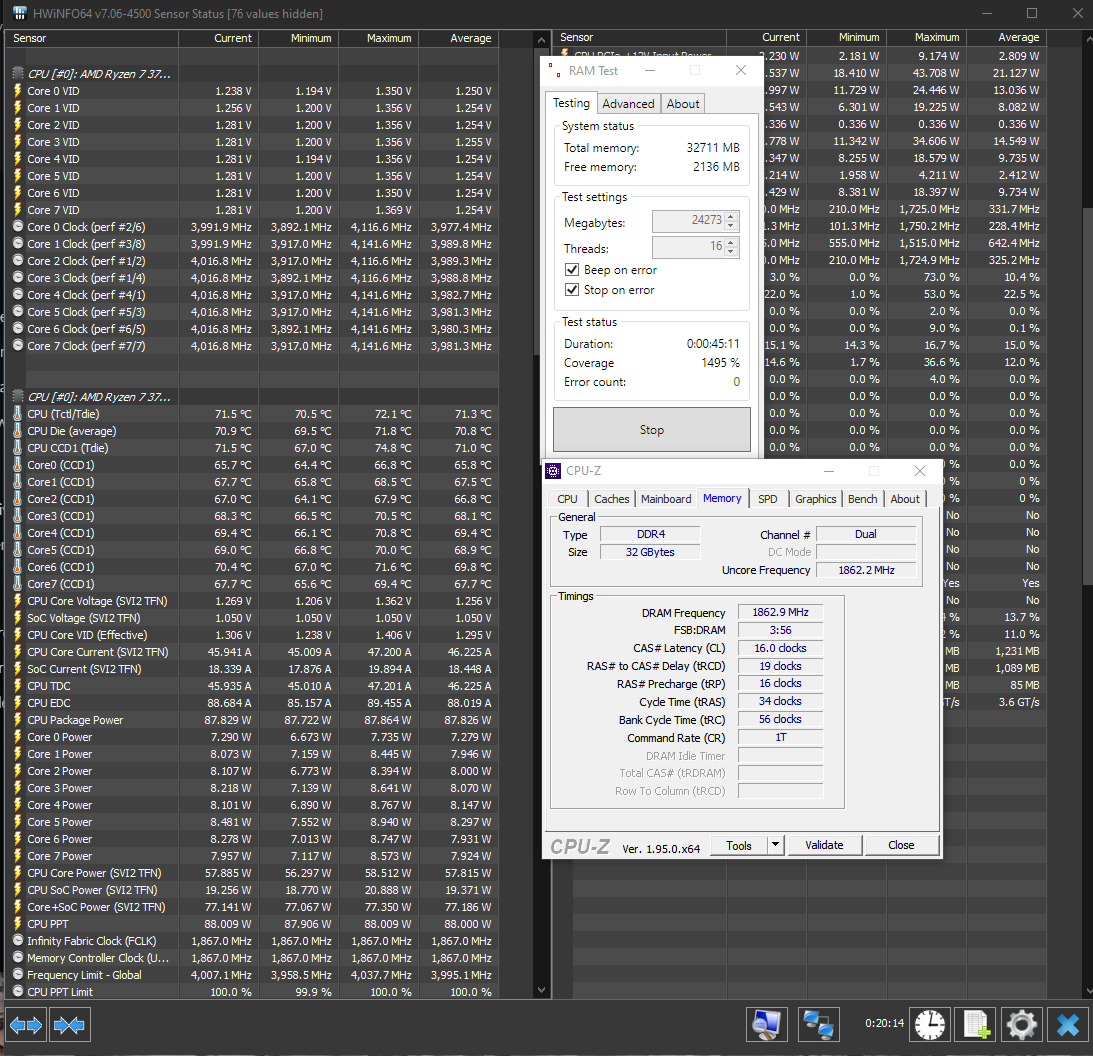This screenshot has height=1056, width=1093.
Task: Click the CAS# Latency value 16.0 clocks
Action: 780,648
